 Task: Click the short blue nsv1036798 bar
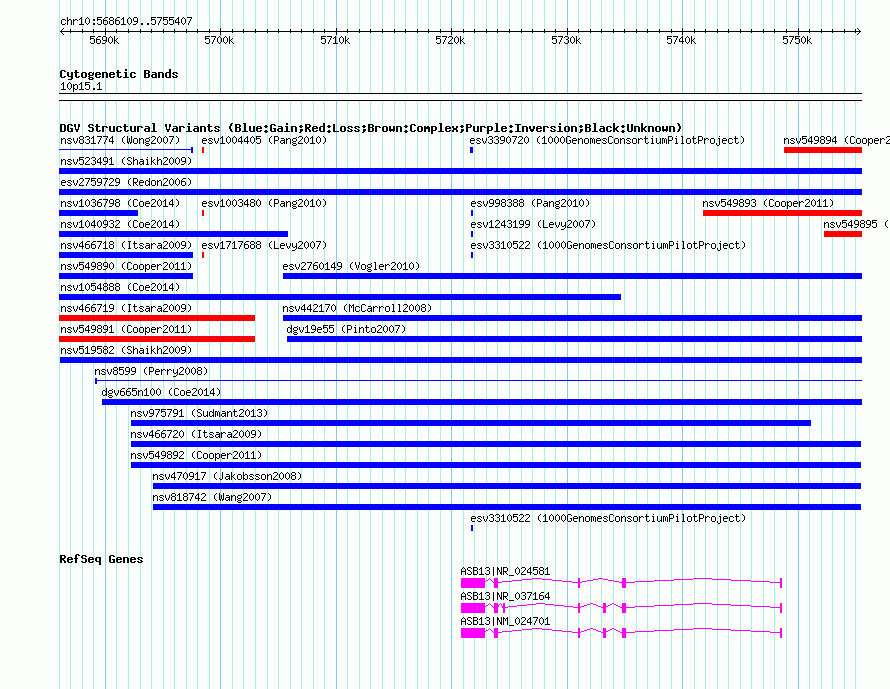pos(98,213)
